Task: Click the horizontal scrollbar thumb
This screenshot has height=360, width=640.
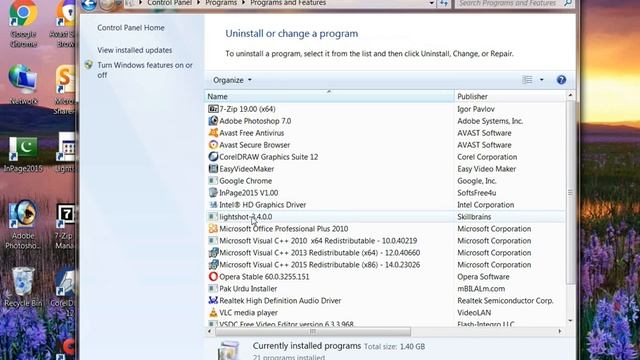Action: point(313,331)
